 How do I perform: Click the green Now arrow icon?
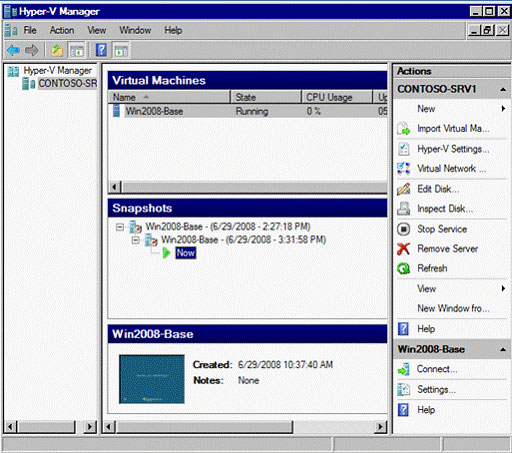coord(166,253)
